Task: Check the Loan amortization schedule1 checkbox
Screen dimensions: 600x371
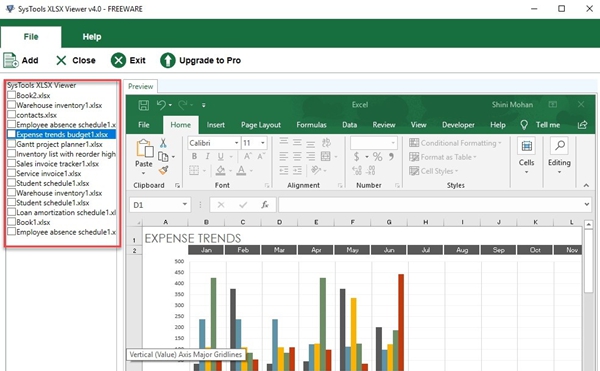Action: (11, 212)
